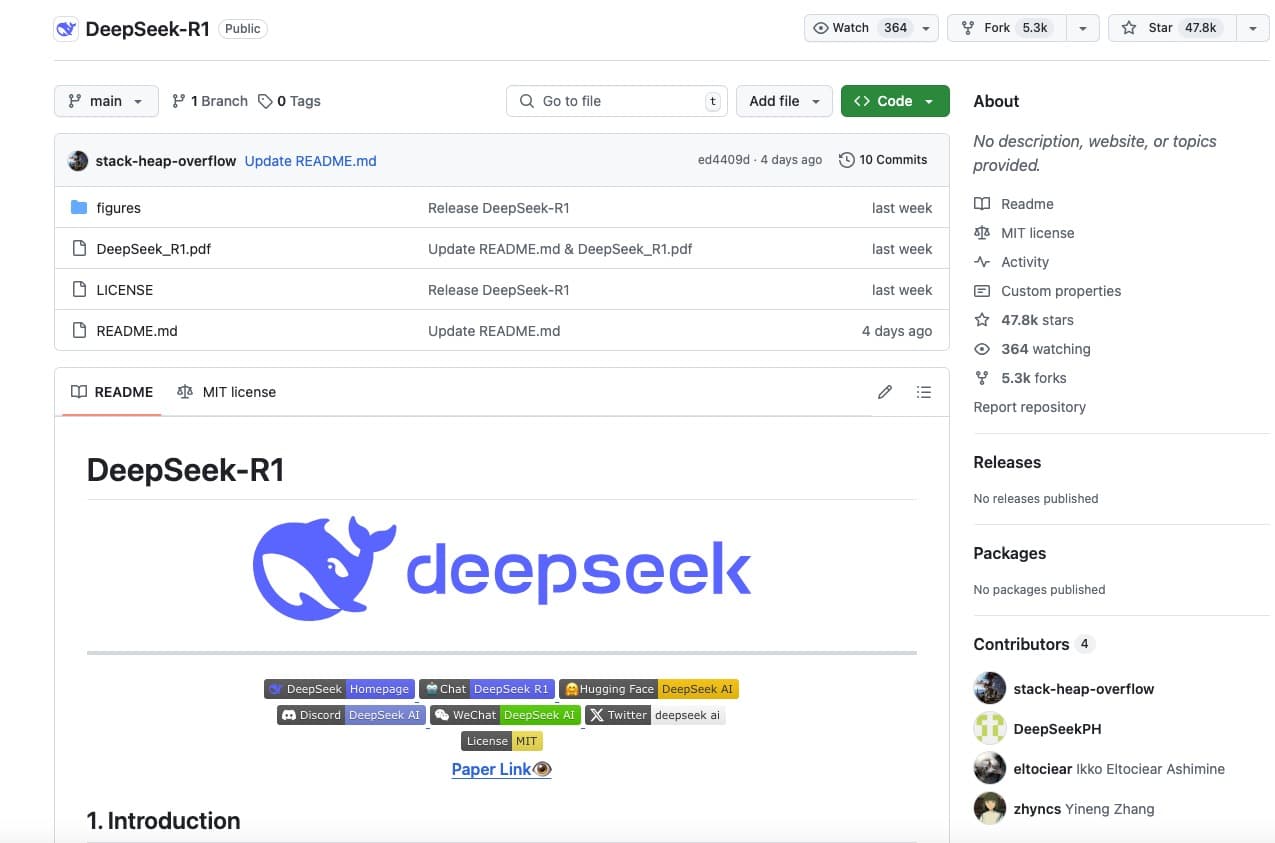Viewport: 1275px width, 843px height.
Task: Click the eltociear contributor avatar
Action: coord(990,769)
